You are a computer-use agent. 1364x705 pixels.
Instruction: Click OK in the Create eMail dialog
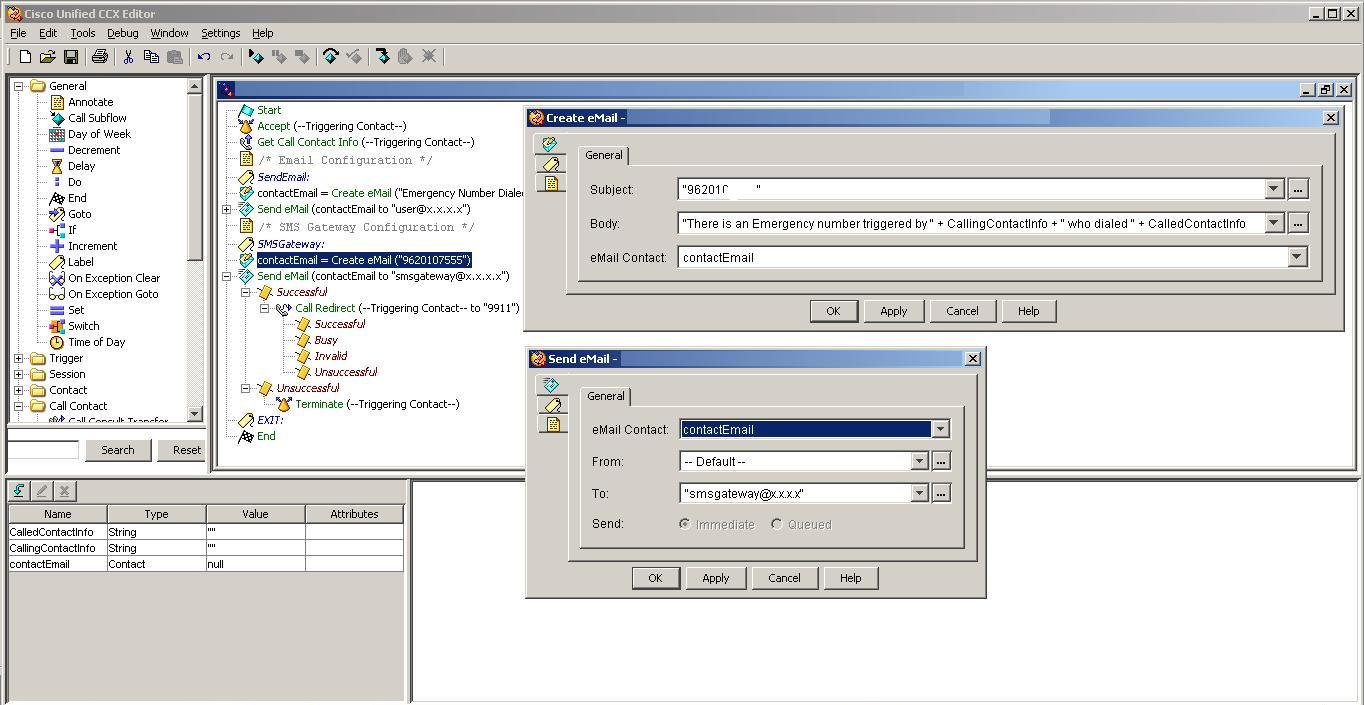pyautogui.click(x=833, y=311)
